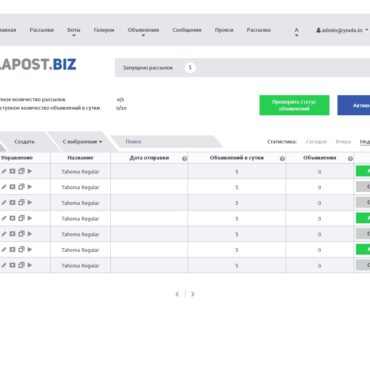Image resolution: width=370 pixels, height=380 pixels.
Task: Open the 'Сообщения' menu item
Action: pos(187,30)
